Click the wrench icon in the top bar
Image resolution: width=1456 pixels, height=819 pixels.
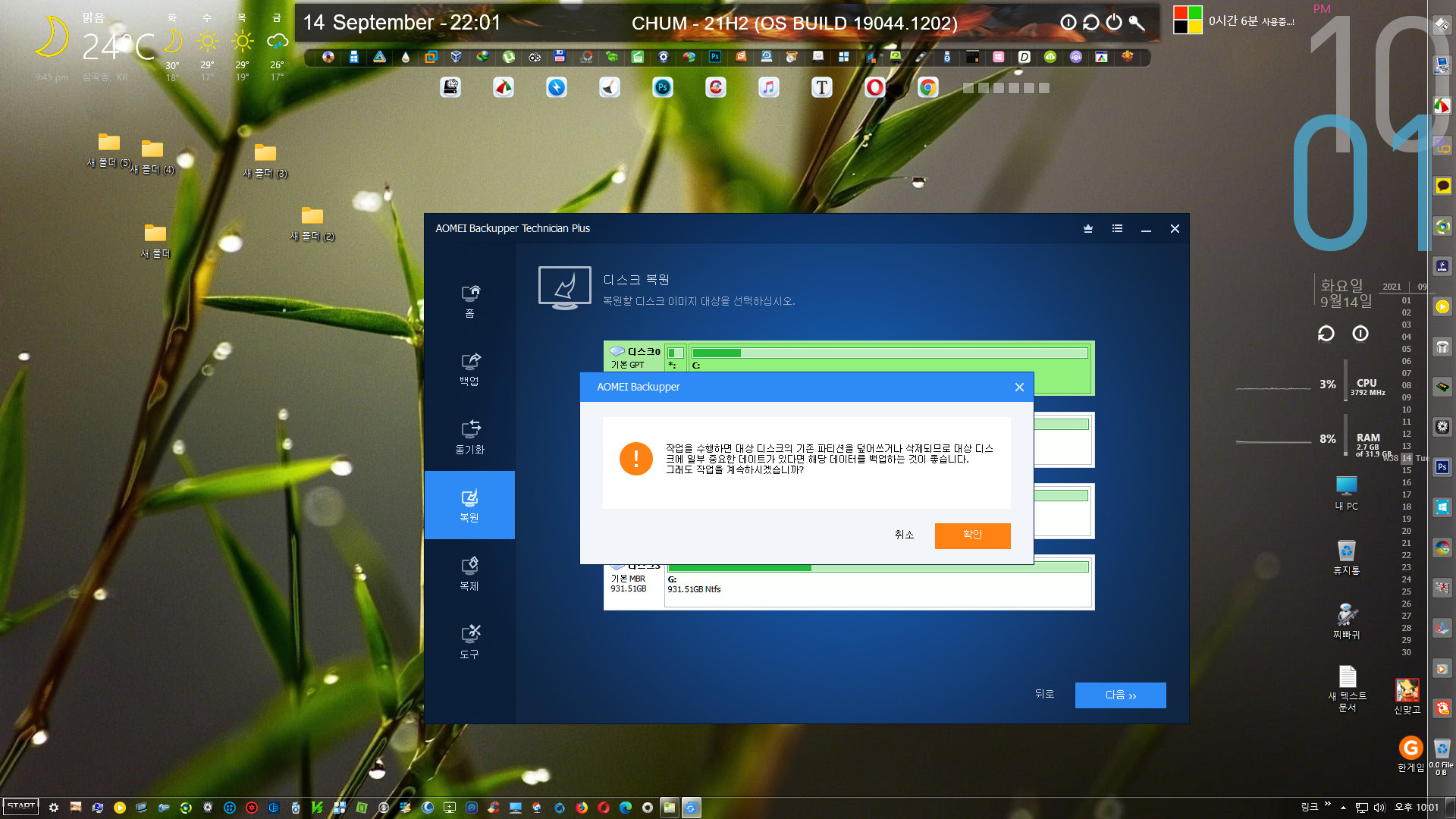tap(1137, 23)
